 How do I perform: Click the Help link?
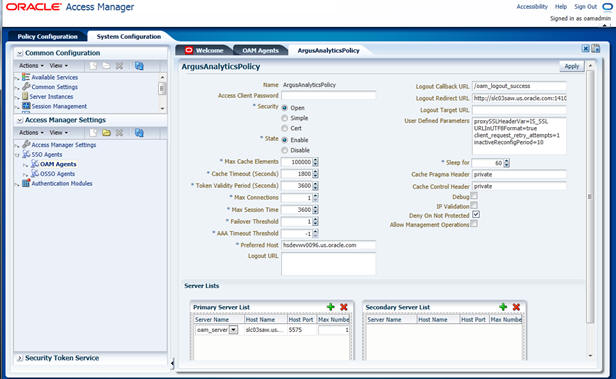tap(561, 7)
